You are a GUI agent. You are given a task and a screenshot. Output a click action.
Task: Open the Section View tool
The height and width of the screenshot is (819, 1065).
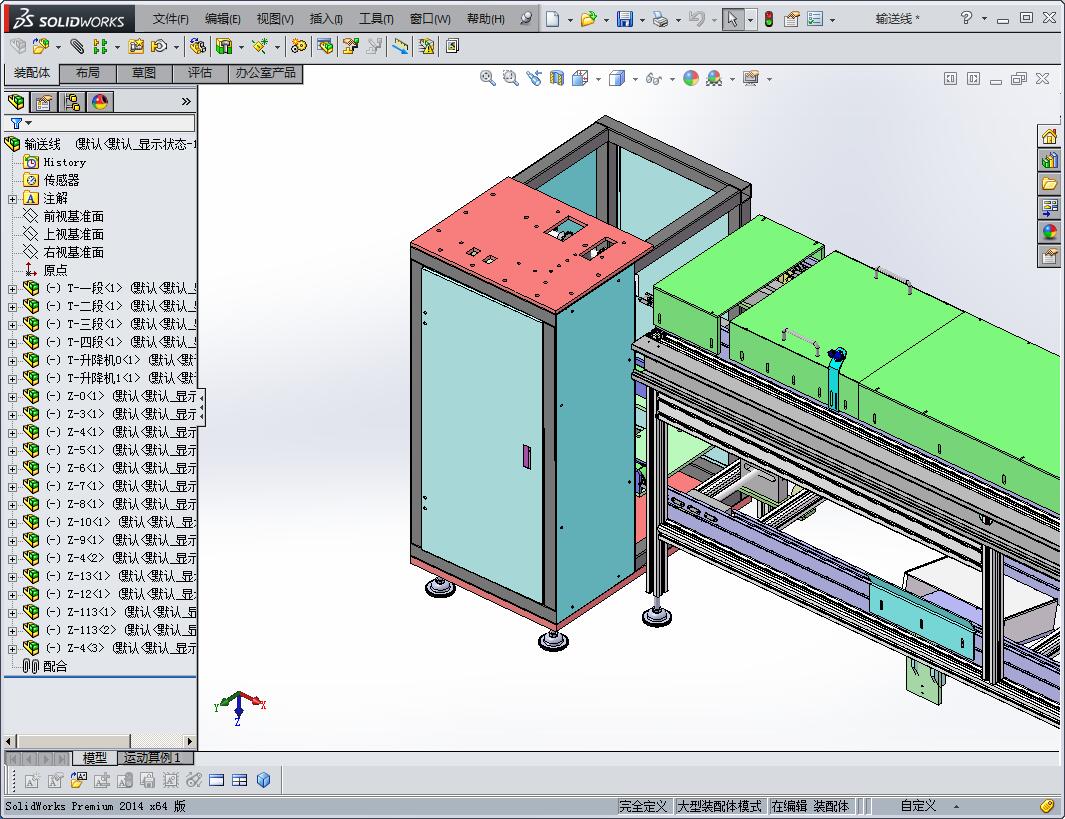click(557, 78)
